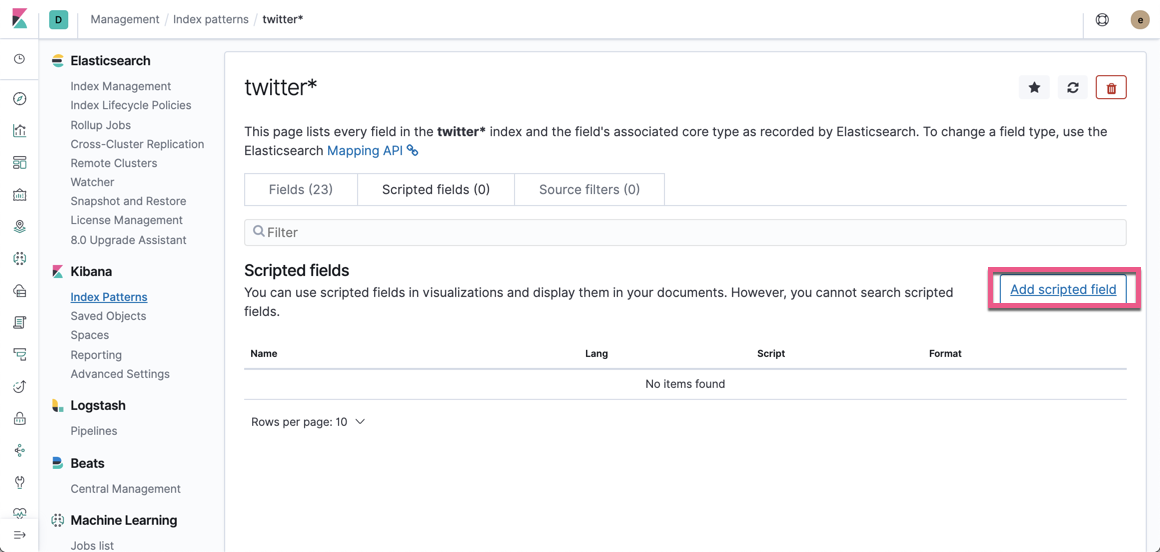
Task: Open the Source filters (0) tab
Action: pos(590,189)
